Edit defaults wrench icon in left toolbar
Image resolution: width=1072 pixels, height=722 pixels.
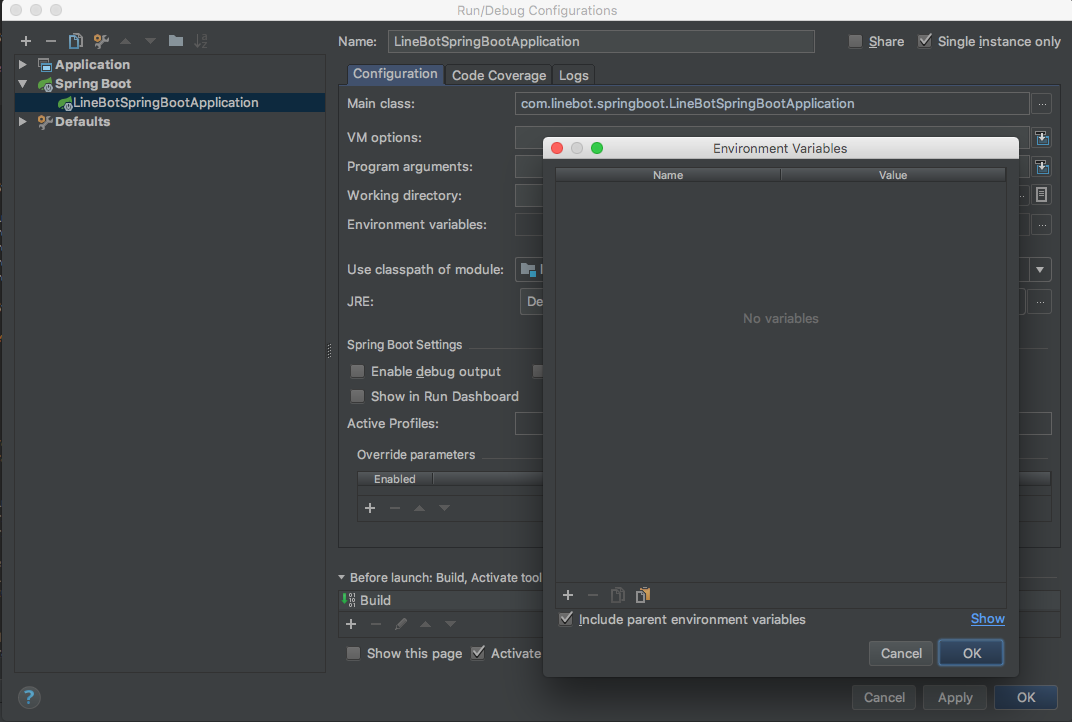click(x=101, y=41)
